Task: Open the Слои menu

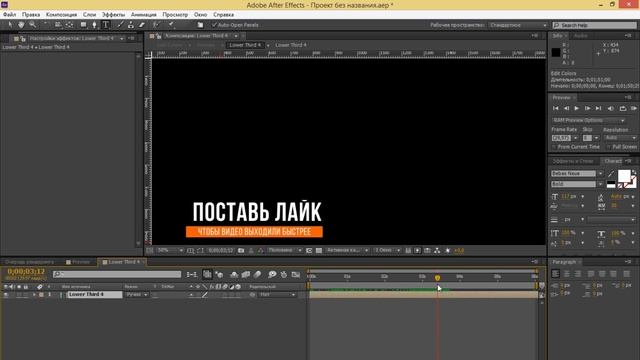Action: tap(89, 14)
